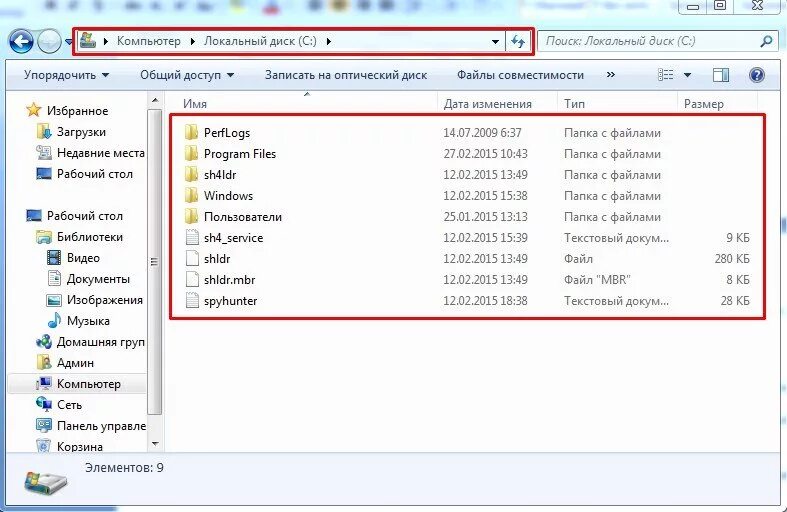Click the magnifying glass search icon

click(x=766, y=41)
